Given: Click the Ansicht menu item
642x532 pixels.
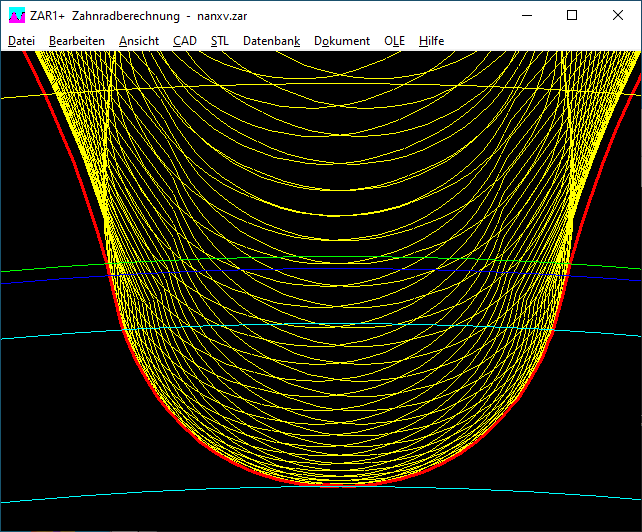Looking at the screenshot, I should coord(138,41).
